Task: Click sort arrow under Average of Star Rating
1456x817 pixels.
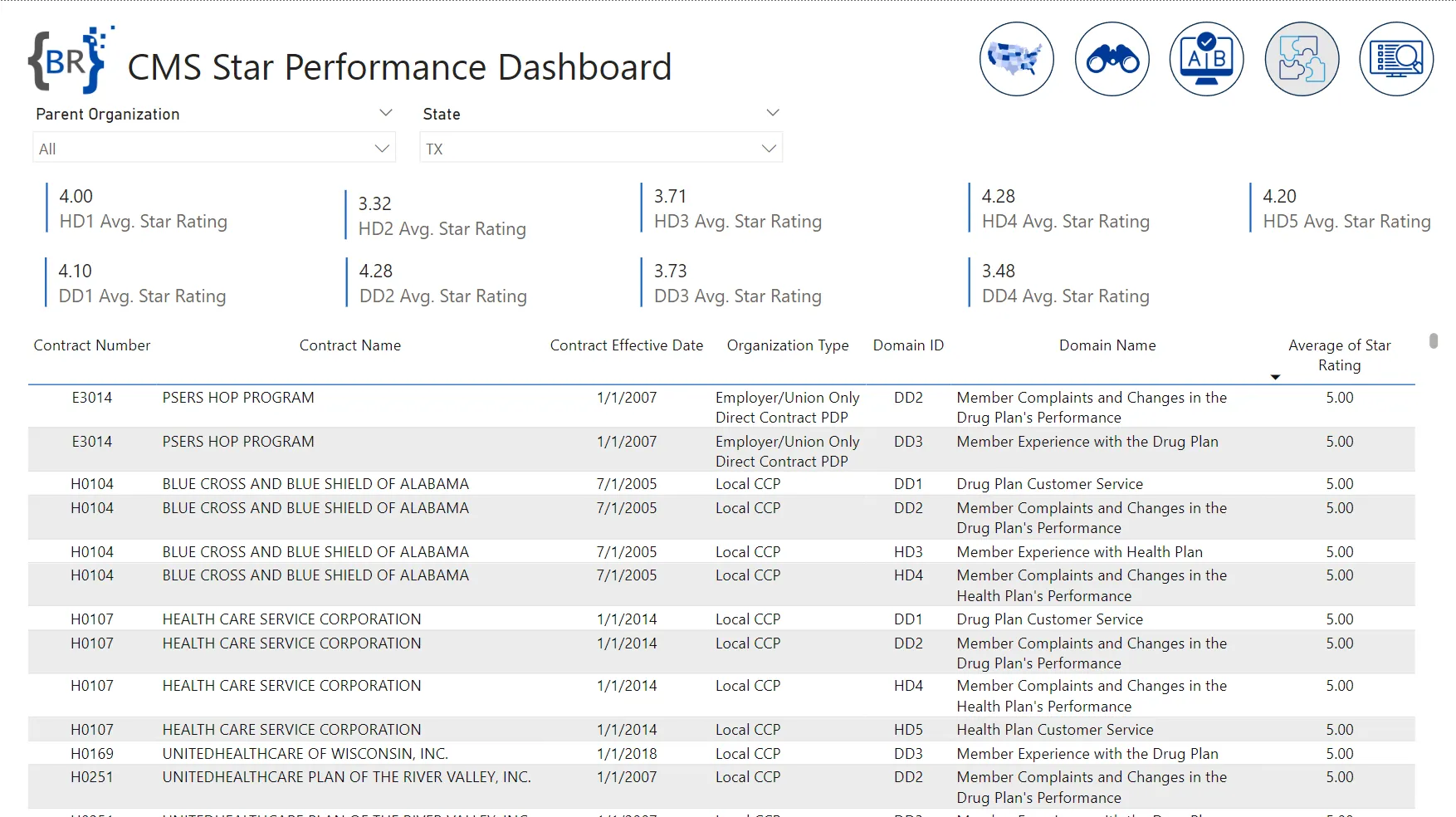Action: coord(1275,378)
